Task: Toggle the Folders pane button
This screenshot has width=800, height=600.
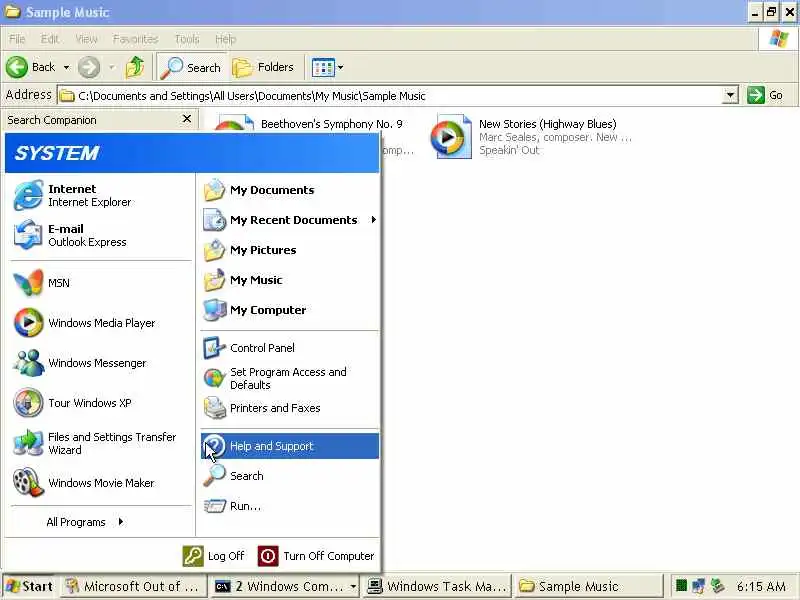Action: click(x=263, y=67)
